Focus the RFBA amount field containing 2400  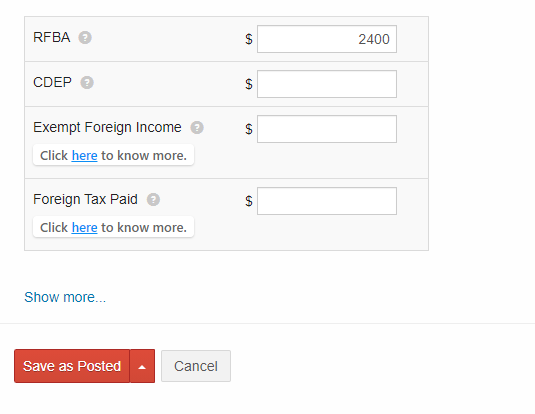[x=327, y=39]
